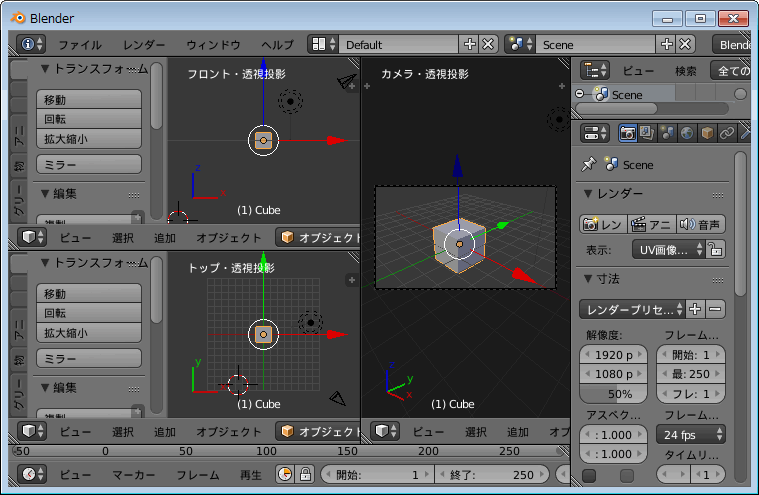This screenshot has width=759, height=495.
Task: Click the 音声 audio render button
Action: click(700, 224)
